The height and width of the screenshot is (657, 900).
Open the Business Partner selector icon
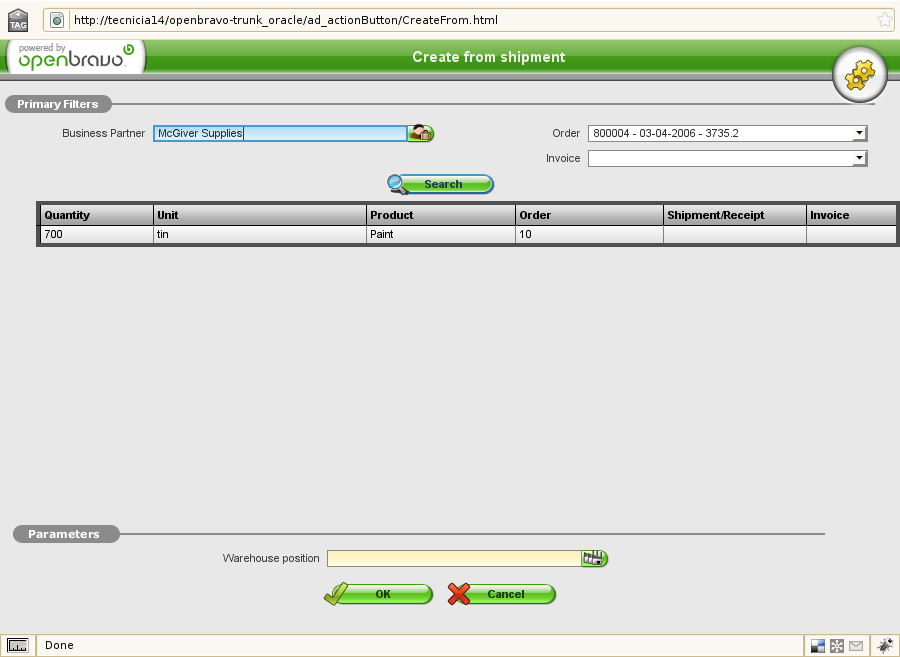point(421,133)
